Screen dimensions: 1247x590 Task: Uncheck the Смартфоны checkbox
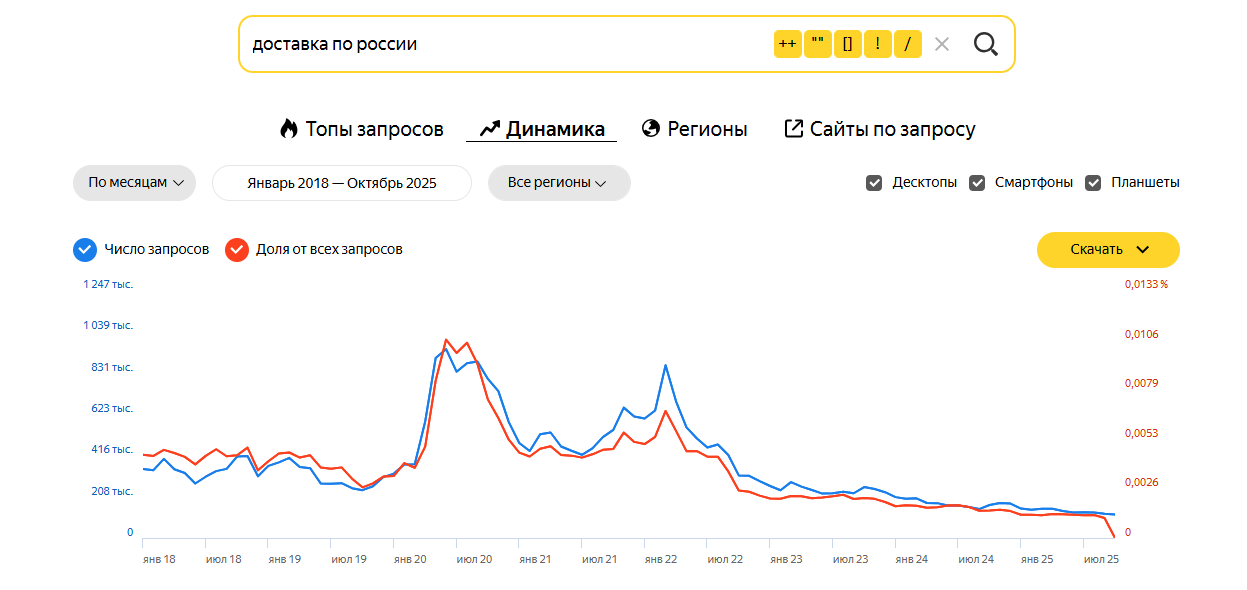pos(977,183)
